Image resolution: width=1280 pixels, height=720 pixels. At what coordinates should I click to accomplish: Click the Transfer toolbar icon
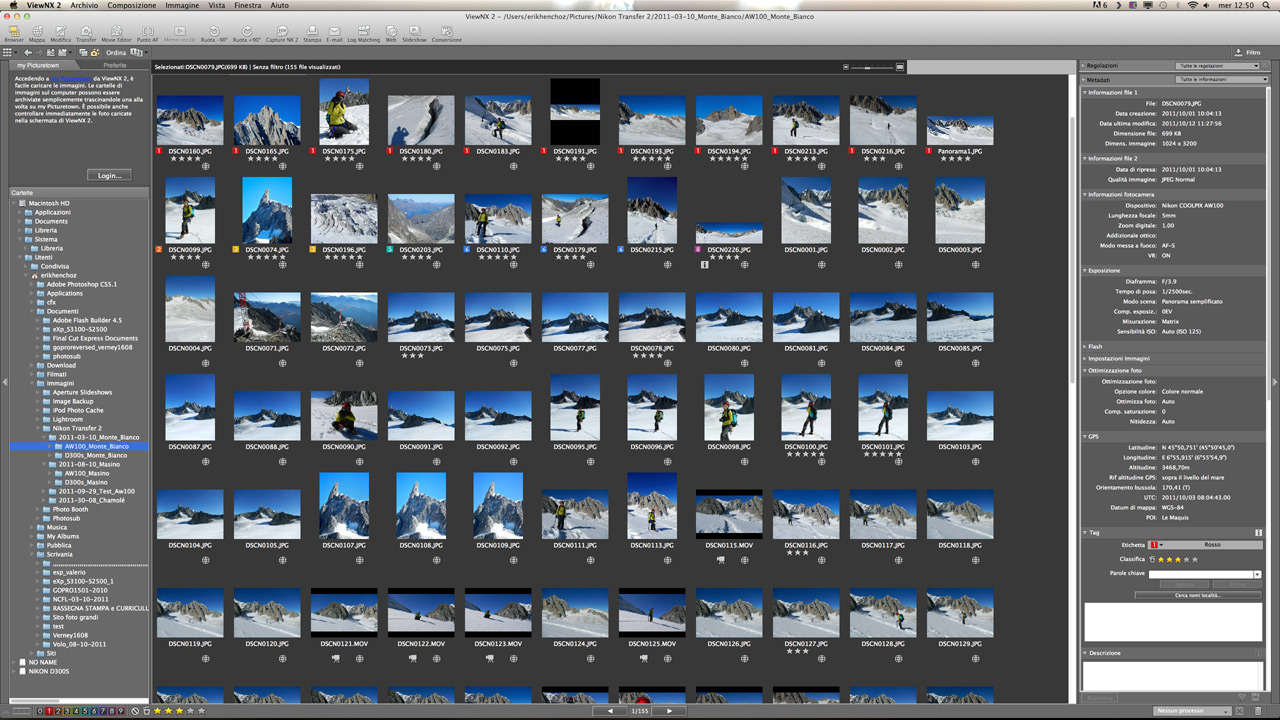tap(86, 33)
